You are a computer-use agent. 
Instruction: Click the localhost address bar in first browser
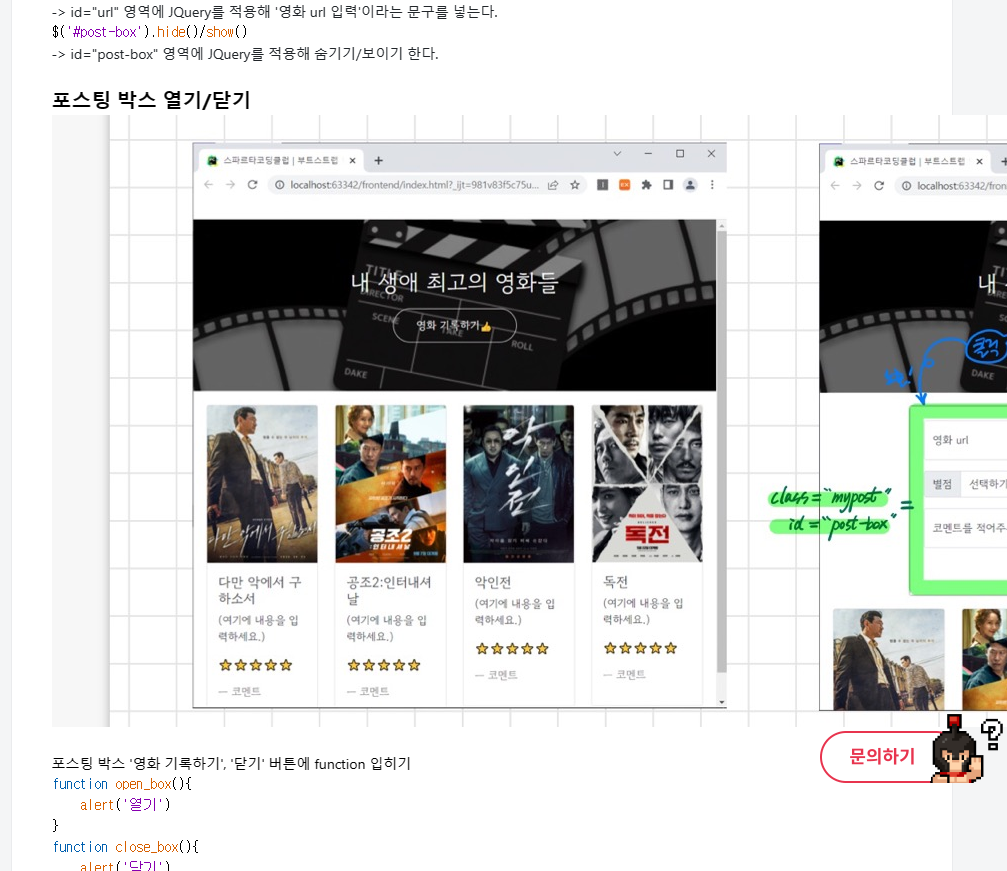(x=413, y=185)
